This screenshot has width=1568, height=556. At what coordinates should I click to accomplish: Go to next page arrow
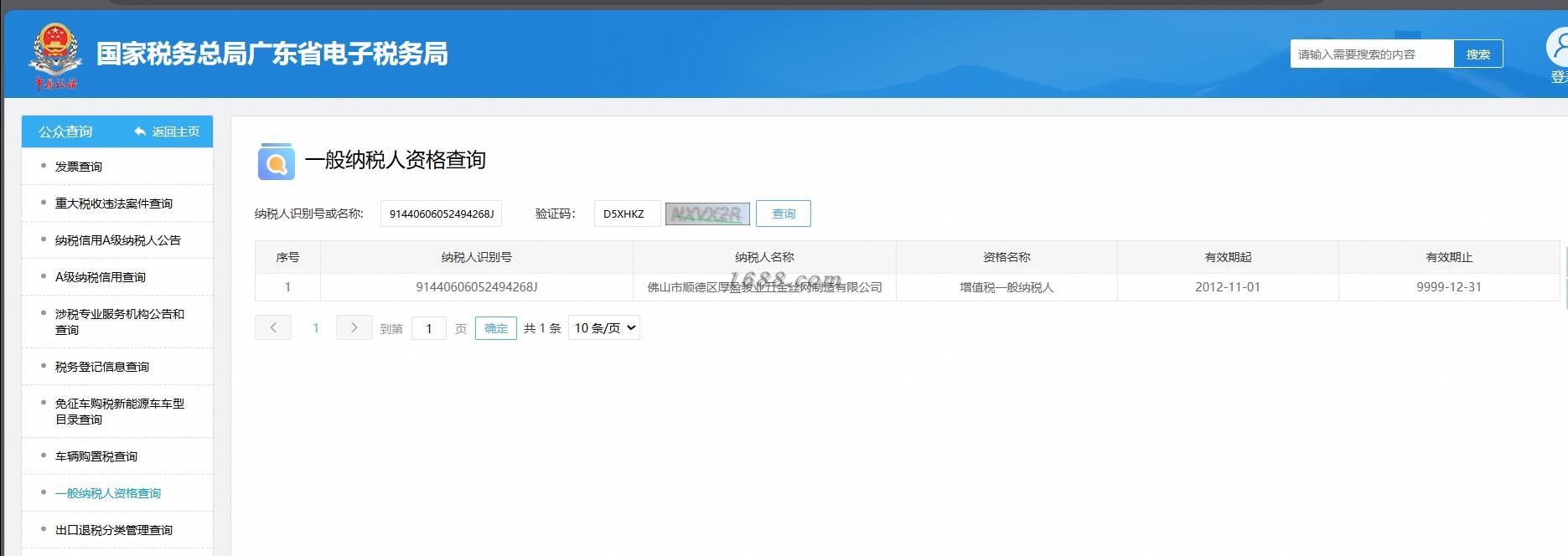tap(354, 327)
